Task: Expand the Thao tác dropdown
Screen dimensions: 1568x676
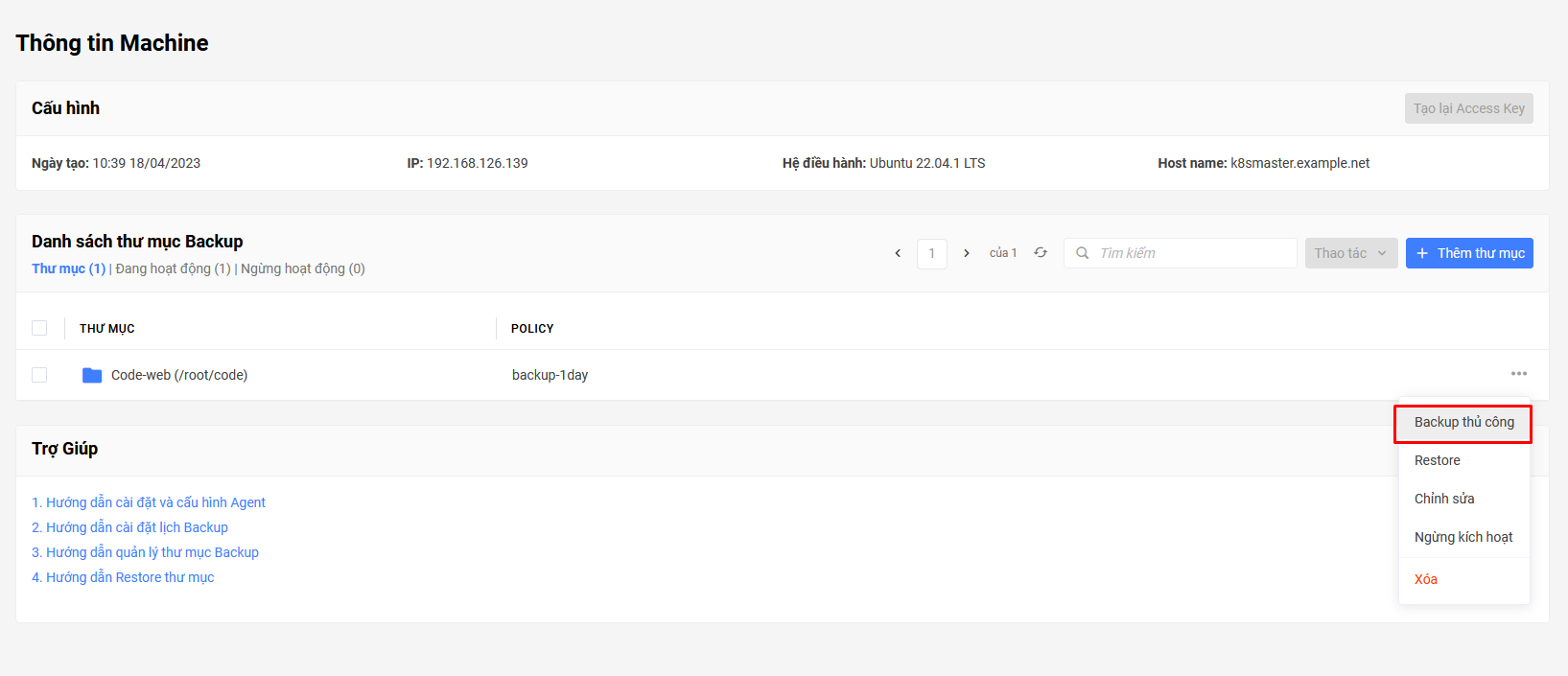Action: tap(1351, 253)
